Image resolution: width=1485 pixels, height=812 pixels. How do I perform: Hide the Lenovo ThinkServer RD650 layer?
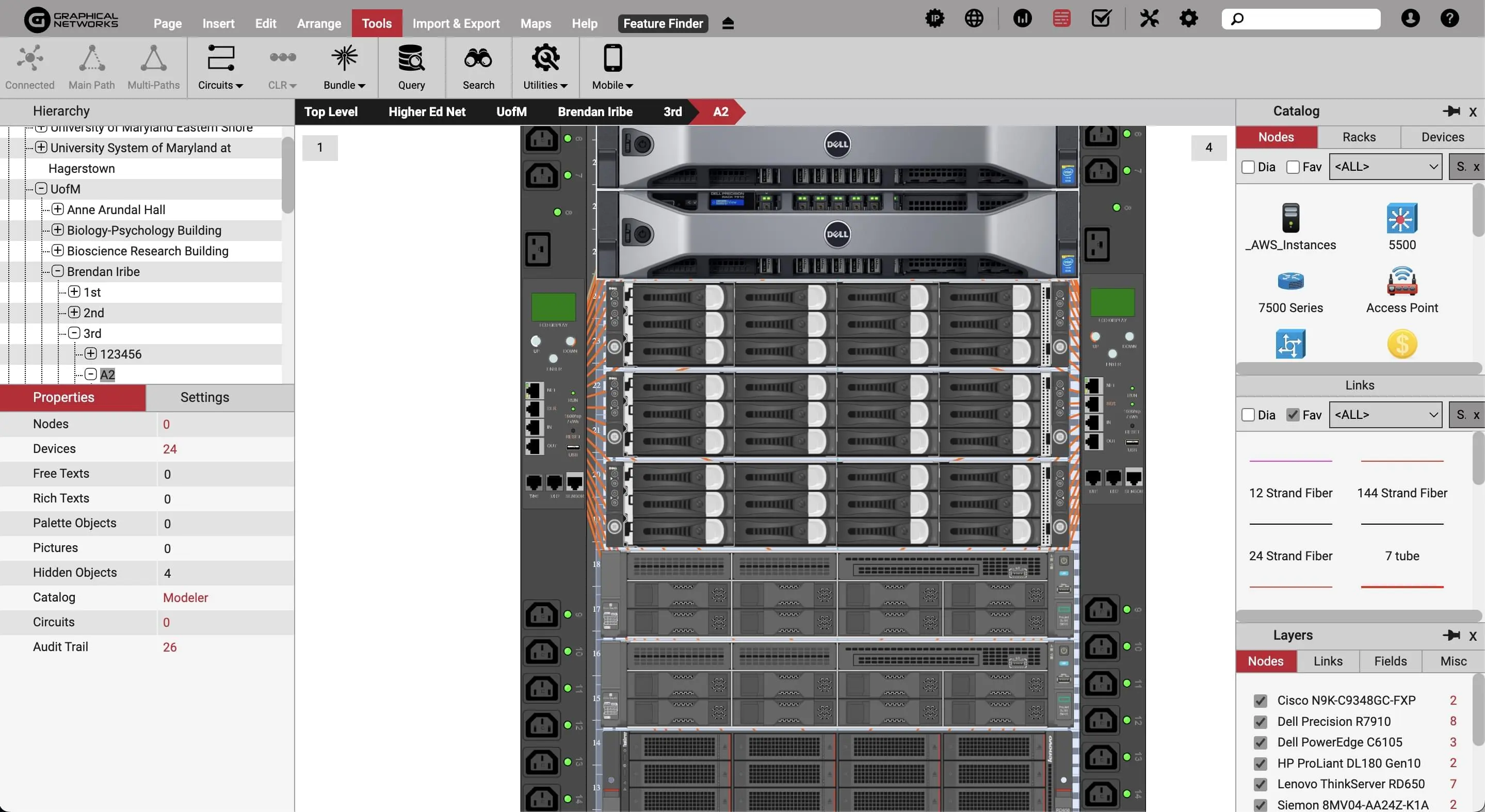tap(1260, 784)
